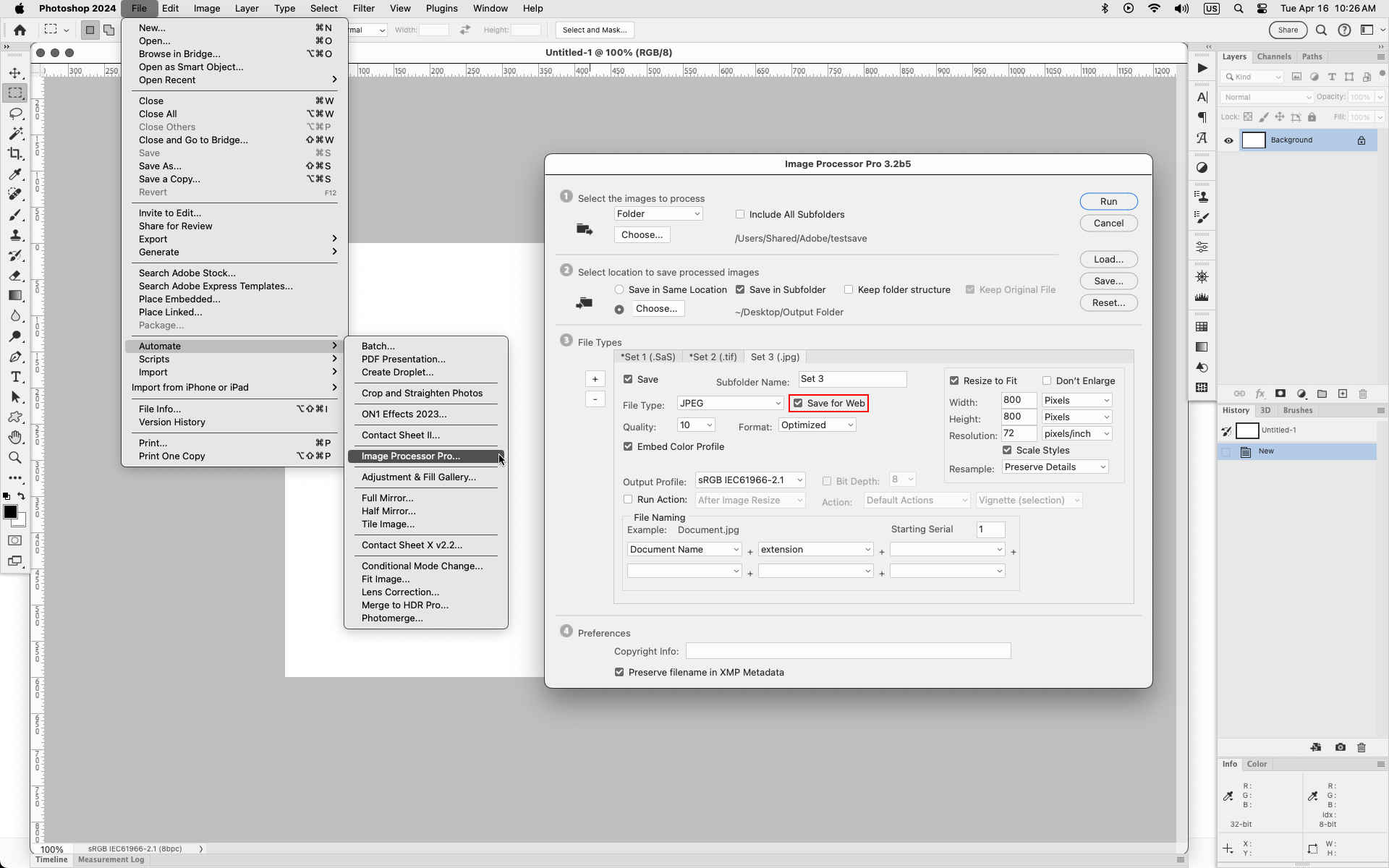Click Choose to pick the output folder
1389x868 pixels.
click(658, 308)
